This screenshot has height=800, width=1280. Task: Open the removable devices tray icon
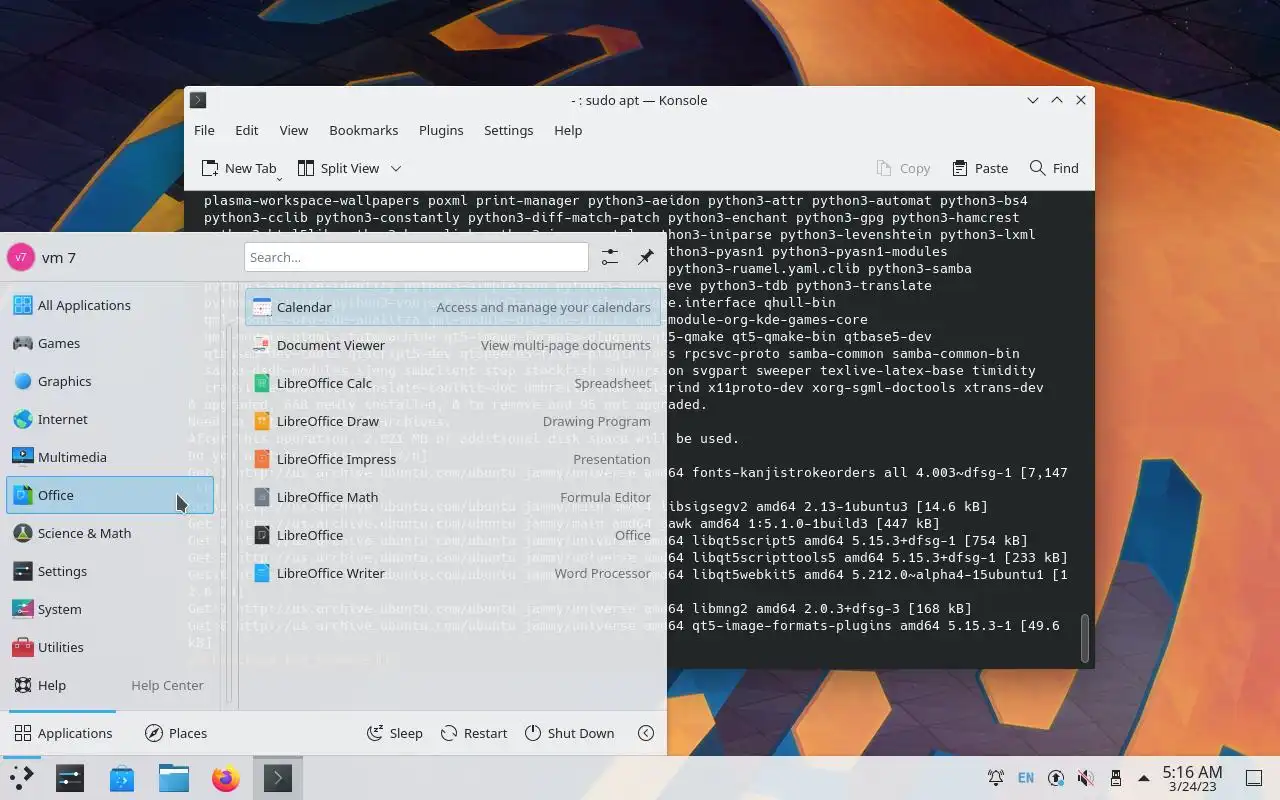pyautogui.click(x=1116, y=778)
